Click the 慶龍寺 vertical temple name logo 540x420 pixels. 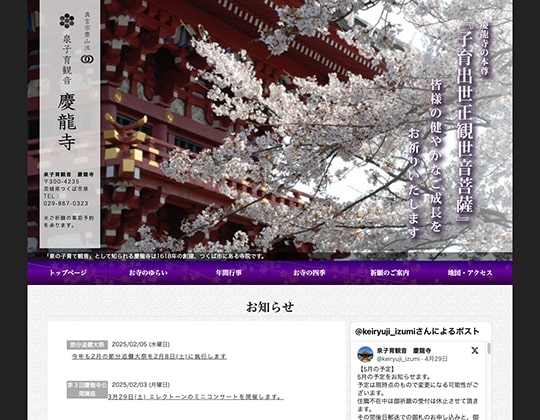click(67, 121)
